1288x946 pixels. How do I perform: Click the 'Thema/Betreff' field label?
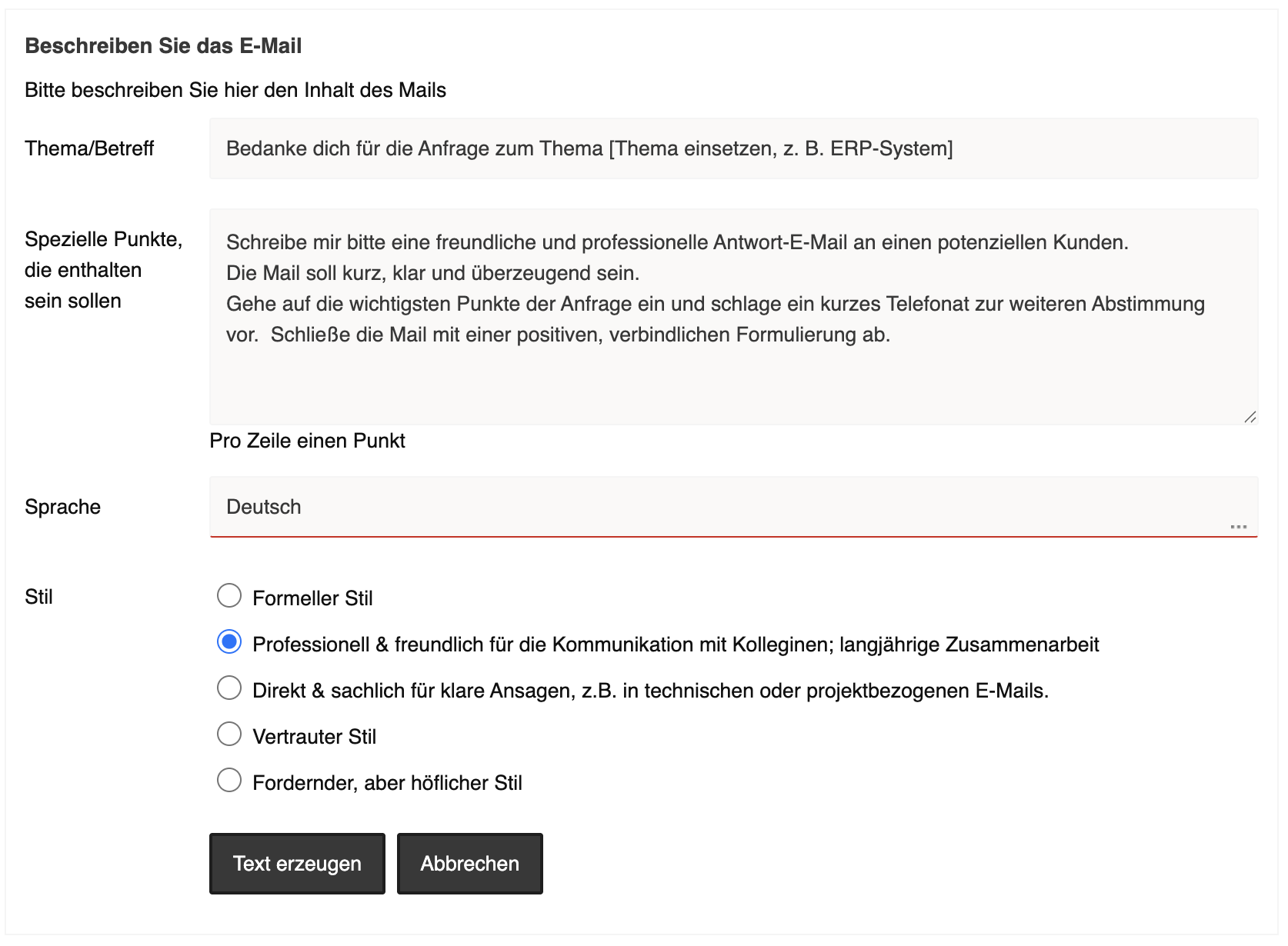coord(89,148)
